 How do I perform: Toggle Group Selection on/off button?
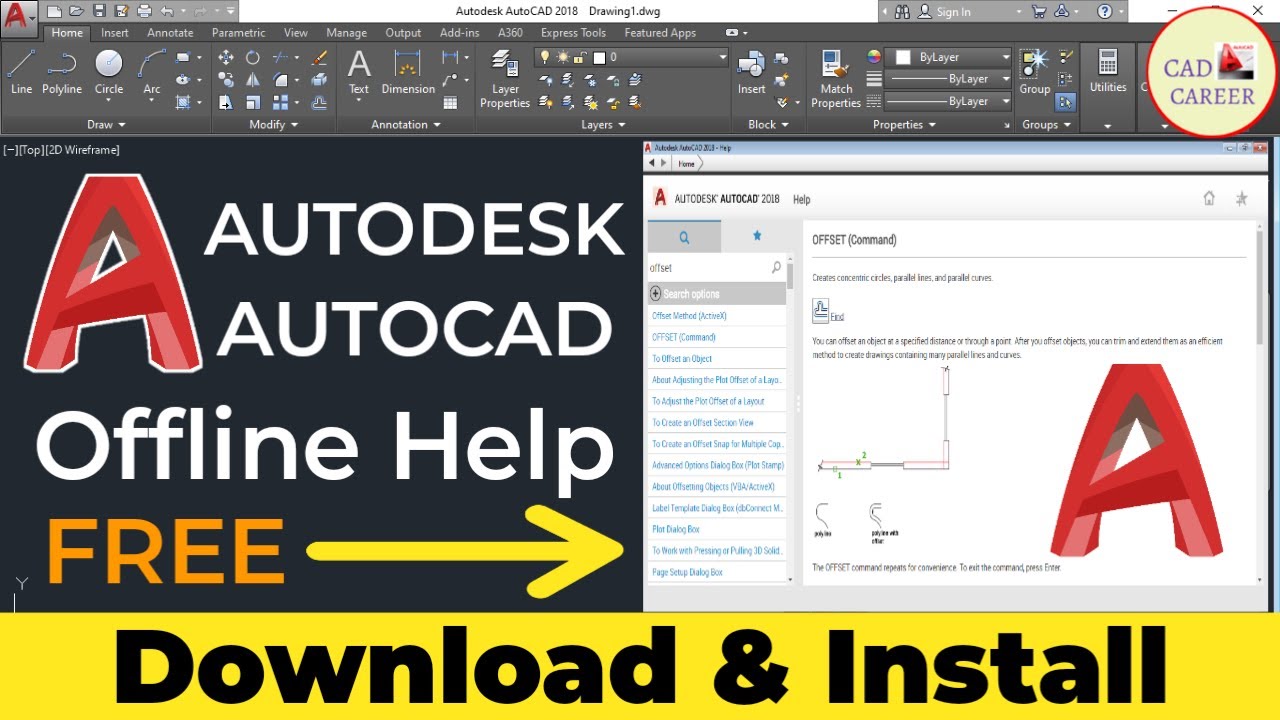pos(1066,102)
